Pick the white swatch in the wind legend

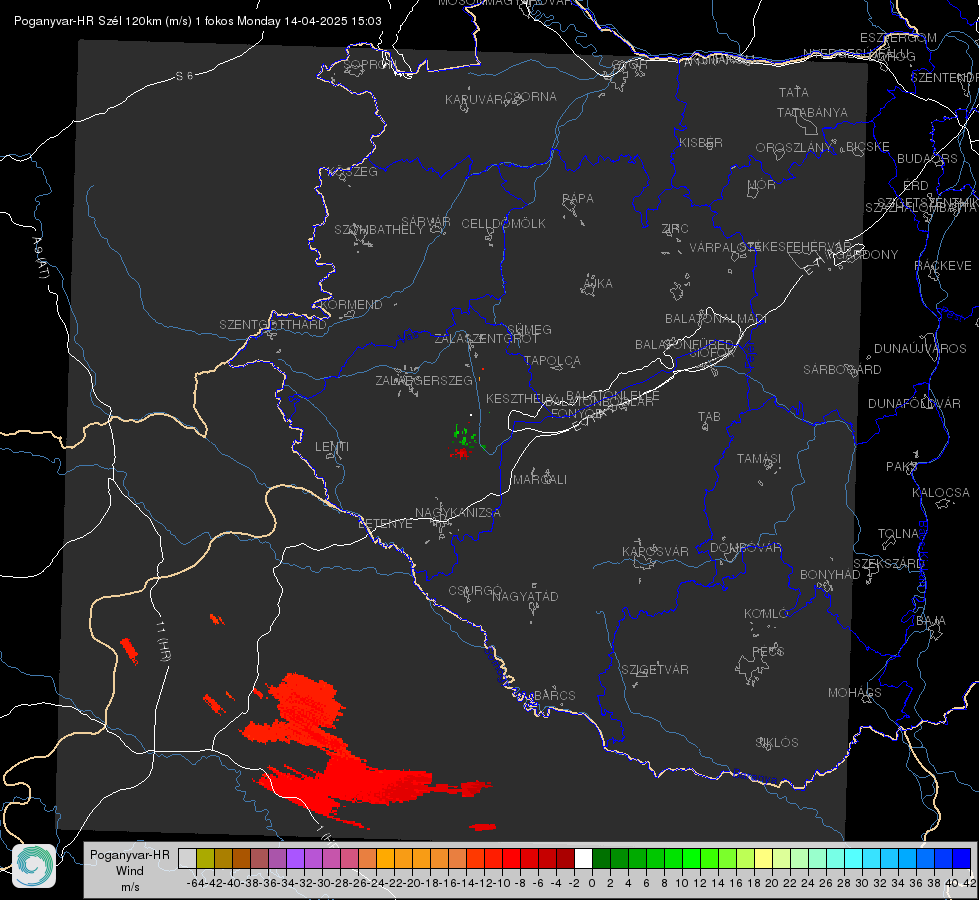pos(583,859)
